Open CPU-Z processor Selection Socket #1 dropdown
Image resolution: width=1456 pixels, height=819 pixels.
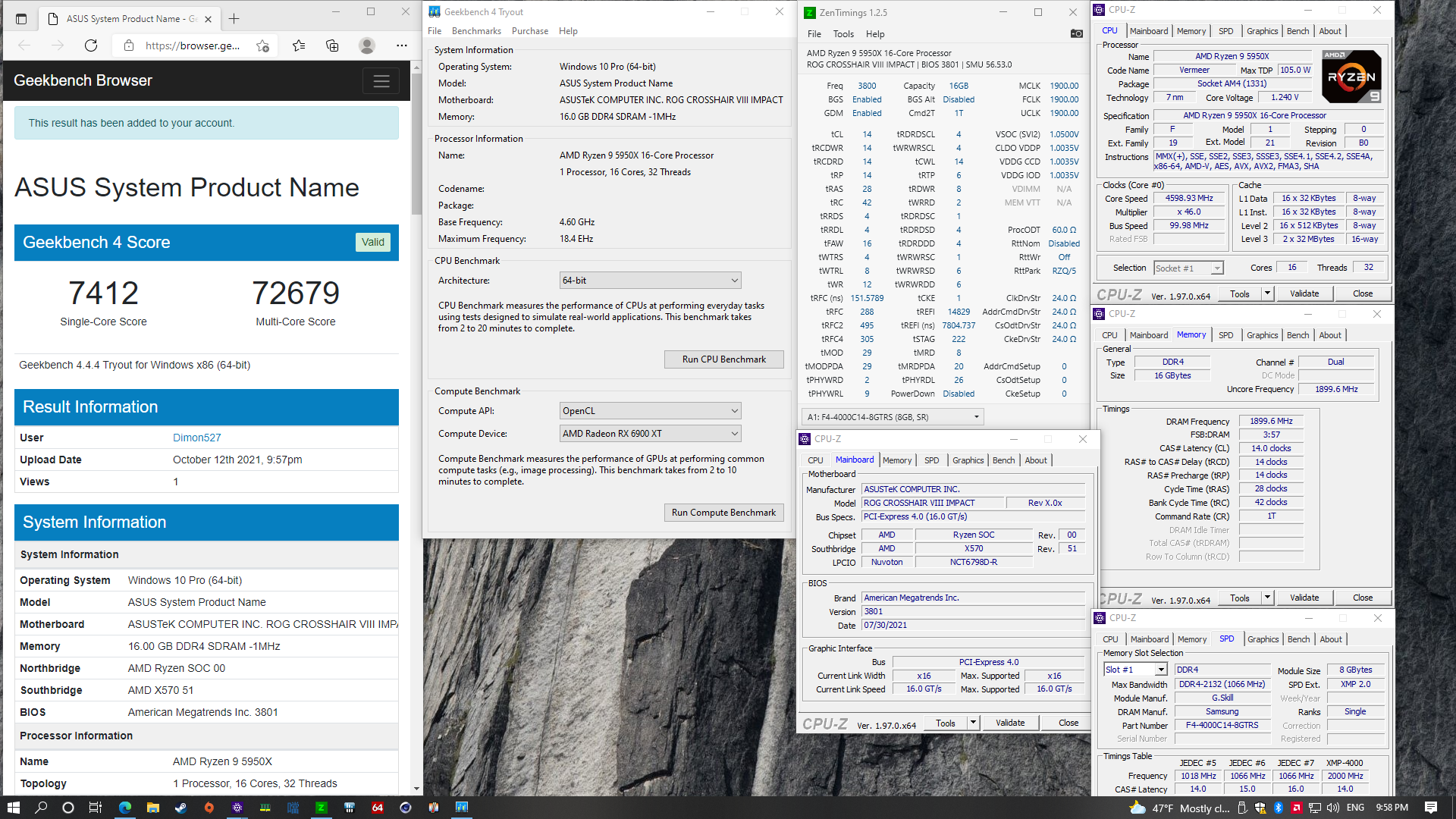point(1188,268)
